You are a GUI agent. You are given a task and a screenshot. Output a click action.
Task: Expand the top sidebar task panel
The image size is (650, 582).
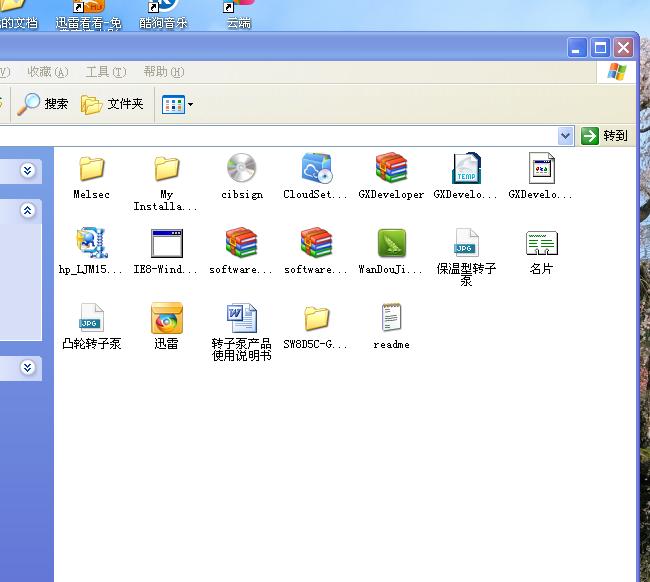tap(27, 171)
